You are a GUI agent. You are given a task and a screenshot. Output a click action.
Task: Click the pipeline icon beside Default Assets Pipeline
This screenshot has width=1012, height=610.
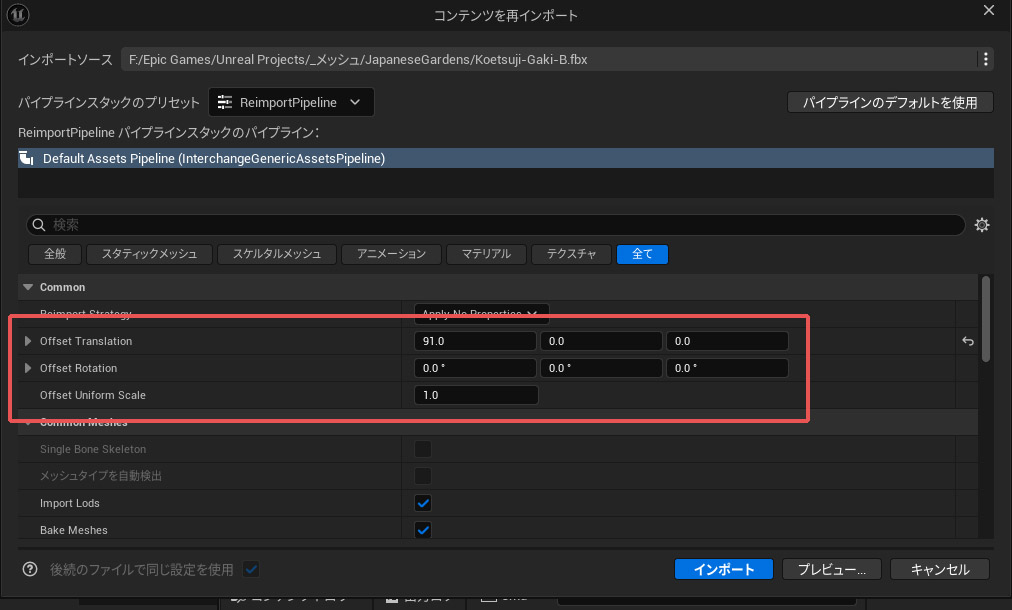(27, 158)
